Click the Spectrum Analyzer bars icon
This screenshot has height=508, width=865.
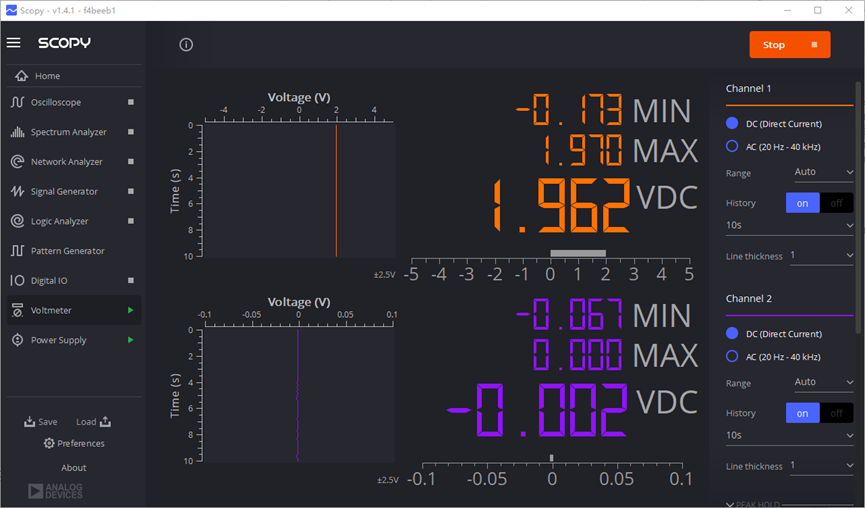pyautogui.click(x=18, y=132)
